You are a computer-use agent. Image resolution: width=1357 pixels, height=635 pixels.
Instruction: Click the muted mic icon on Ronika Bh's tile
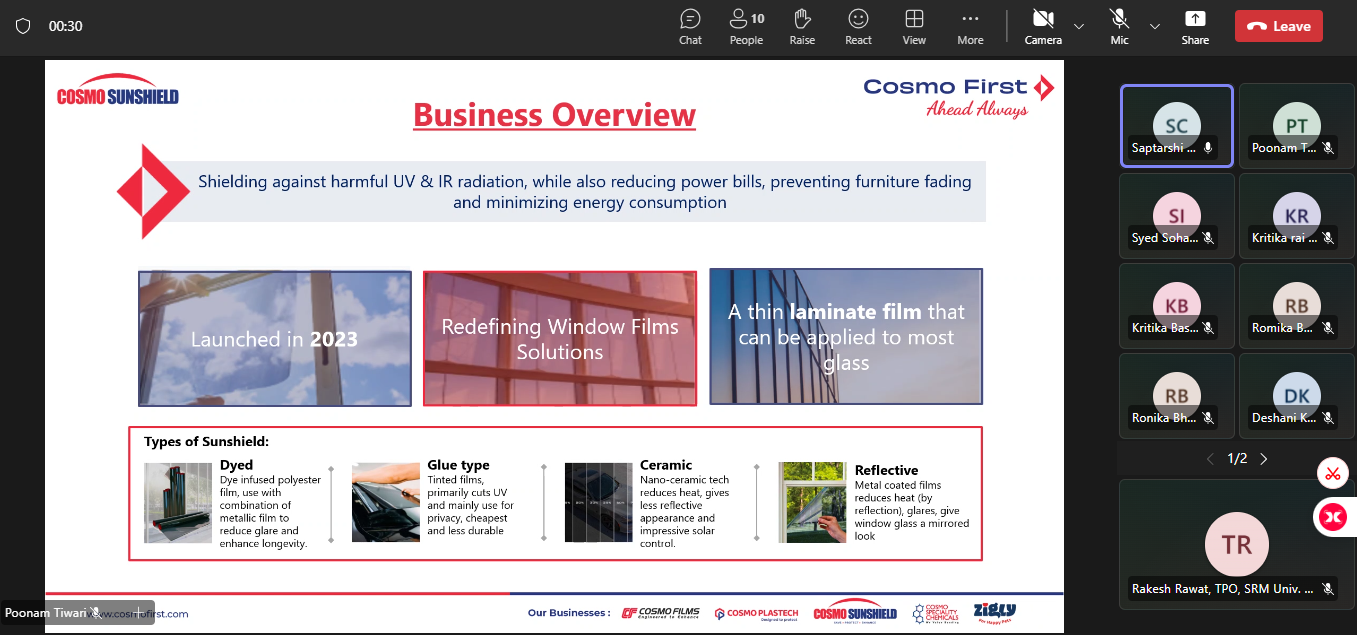pos(1208,418)
